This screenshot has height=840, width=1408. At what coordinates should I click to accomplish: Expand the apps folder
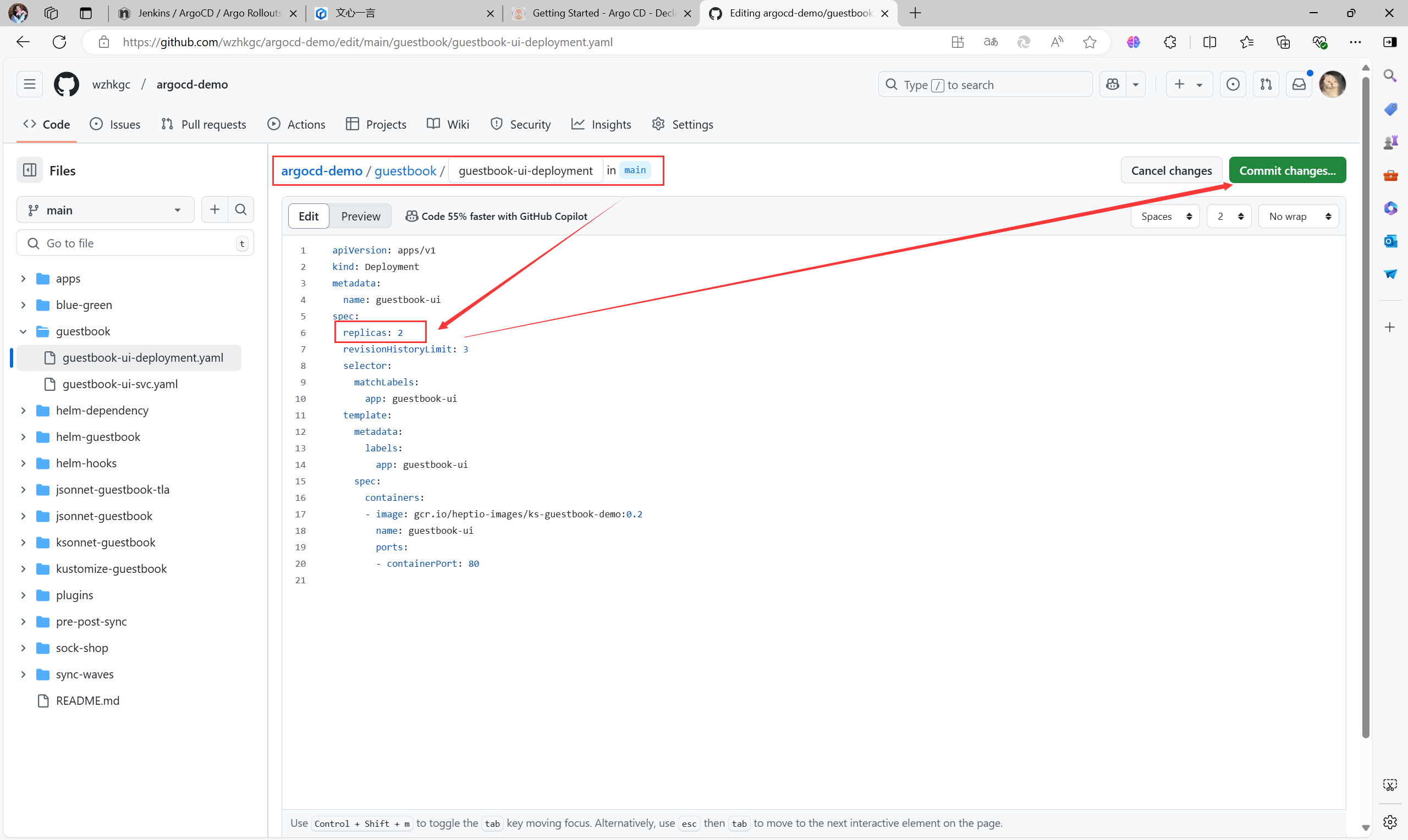click(x=23, y=279)
